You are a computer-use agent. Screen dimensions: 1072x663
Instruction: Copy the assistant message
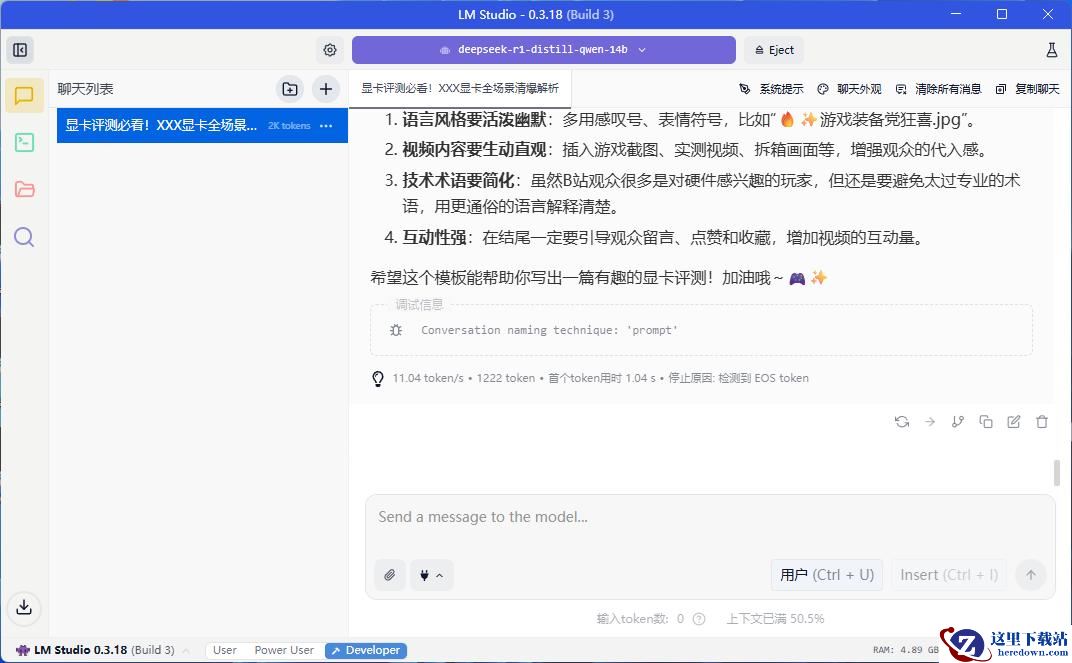tap(986, 422)
